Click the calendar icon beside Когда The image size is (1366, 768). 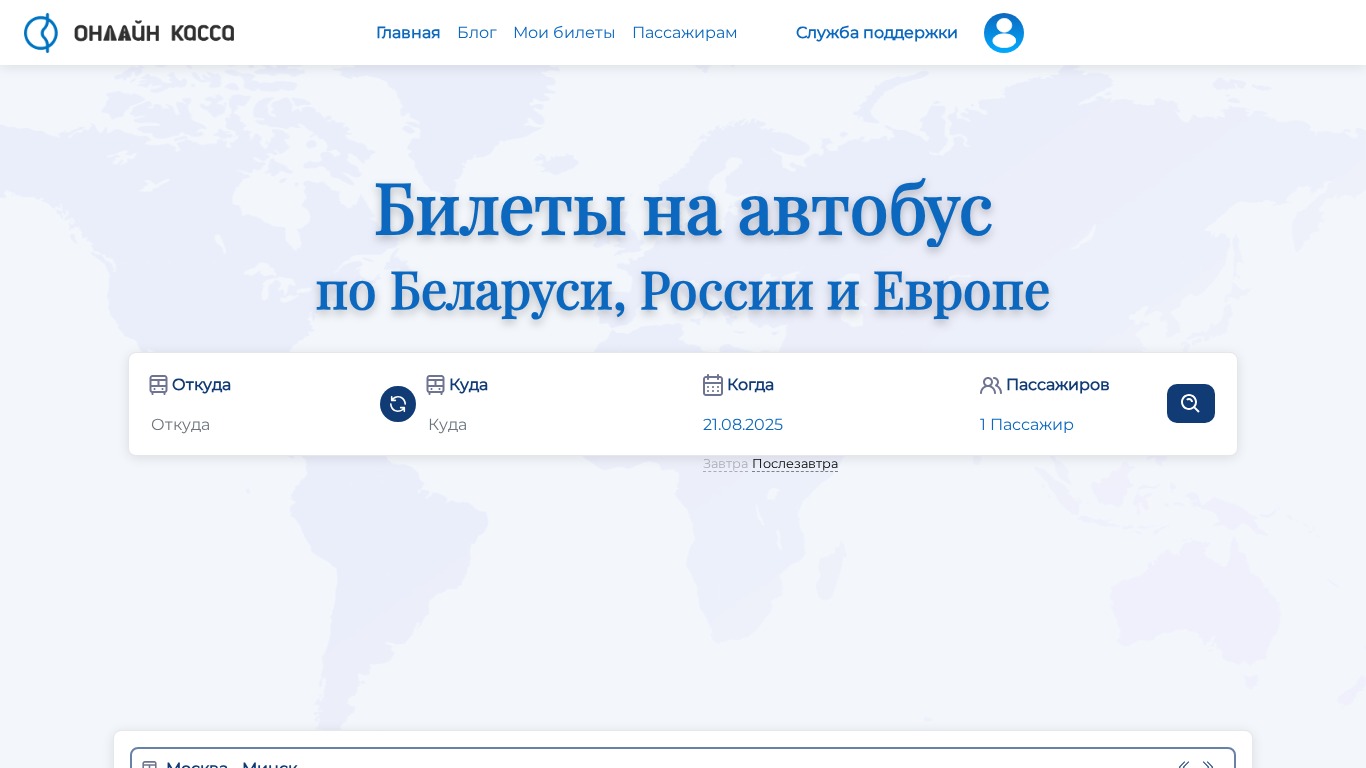713,385
